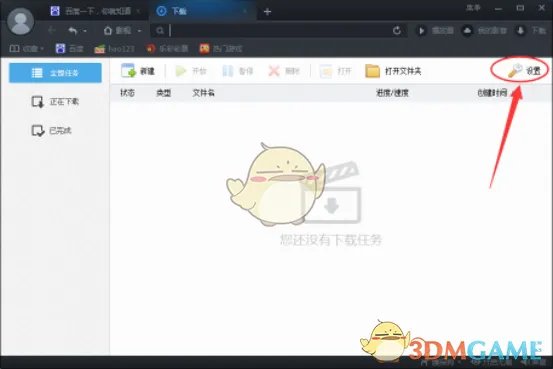Click the green play start button
Viewport: 553px width, 369px height.
click(190, 71)
